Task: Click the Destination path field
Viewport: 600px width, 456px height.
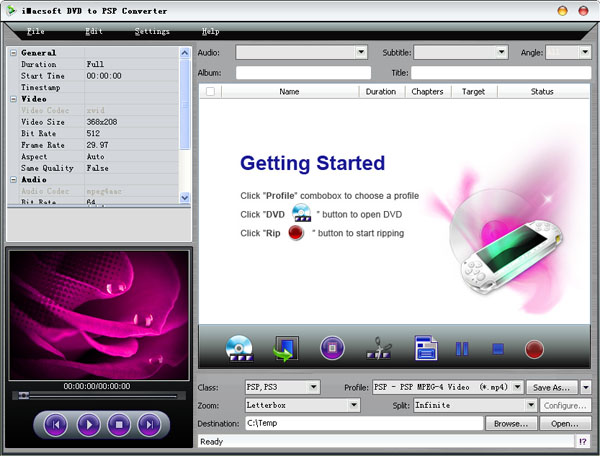Action: (x=364, y=423)
